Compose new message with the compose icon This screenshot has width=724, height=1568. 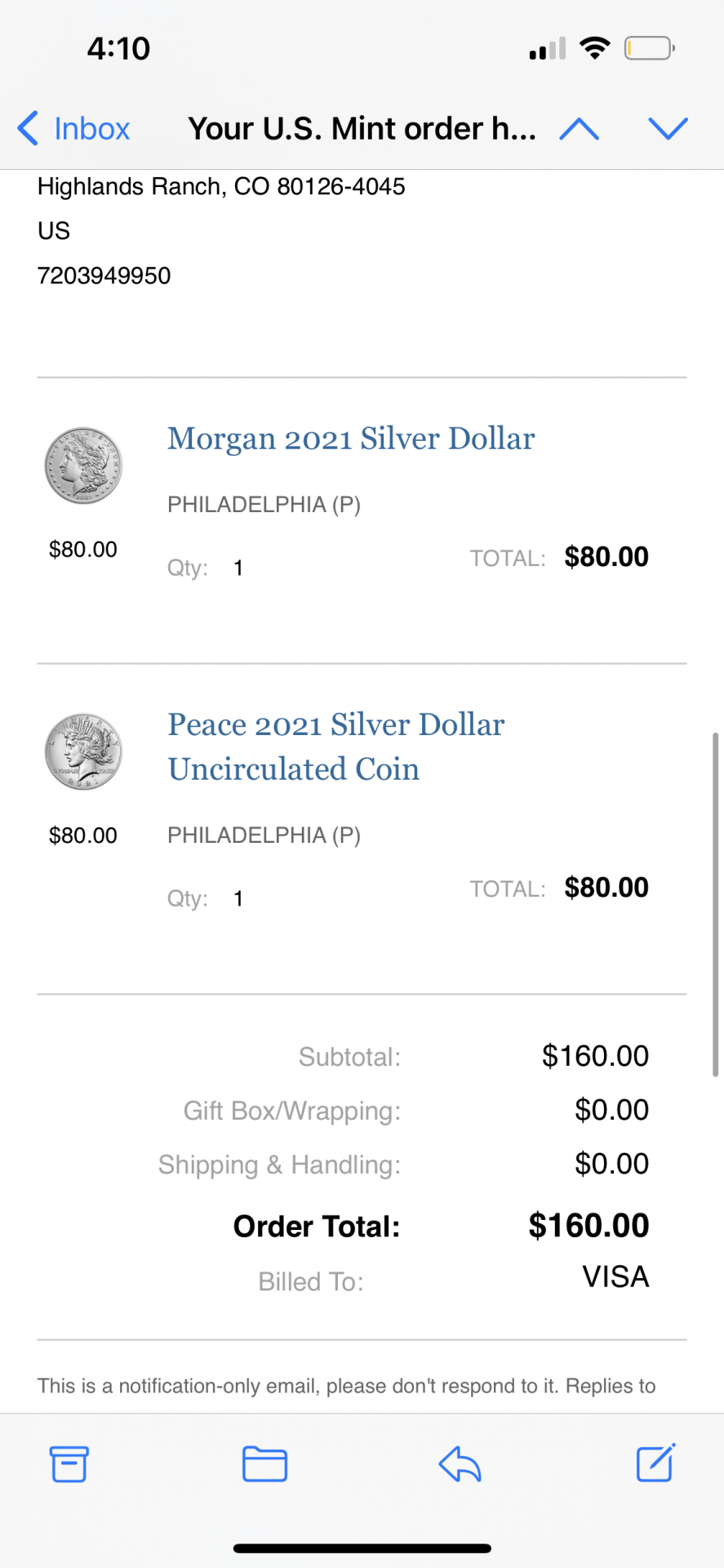point(655,1463)
